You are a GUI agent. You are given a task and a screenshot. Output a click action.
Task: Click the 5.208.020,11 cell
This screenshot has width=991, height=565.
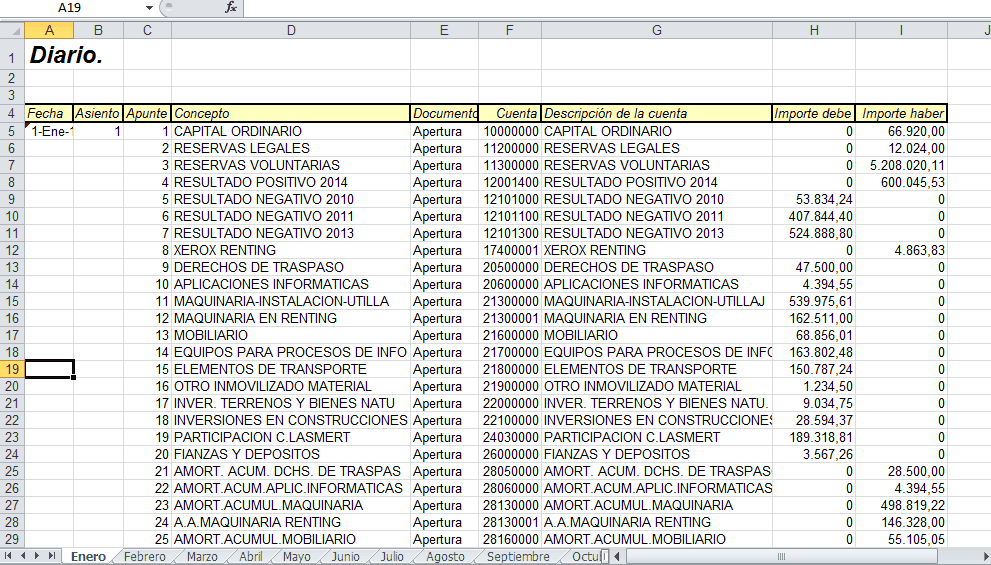[x=901, y=166]
